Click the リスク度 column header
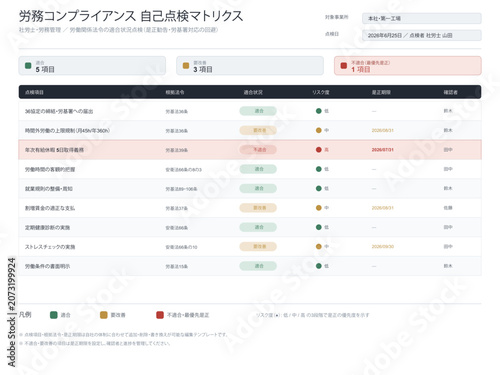The width and height of the screenshot is (500, 375). [321, 92]
